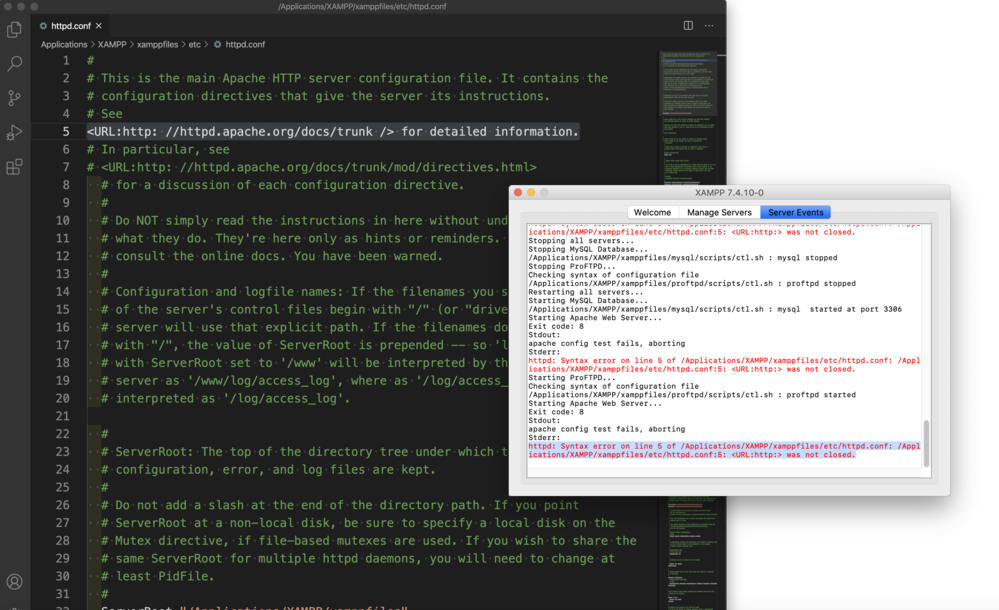Minimize the XAMPP window with yellow button
The width and height of the screenshot is (999, 610).
531,192
